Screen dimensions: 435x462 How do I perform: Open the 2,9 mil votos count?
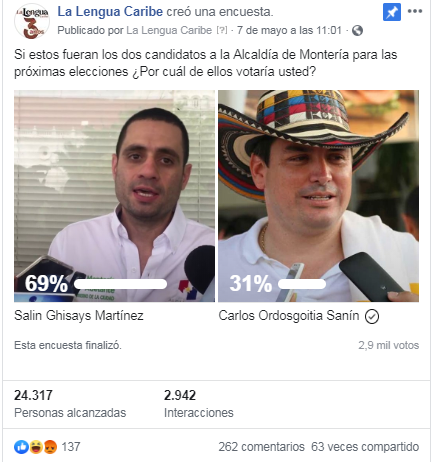coord(389,345)
